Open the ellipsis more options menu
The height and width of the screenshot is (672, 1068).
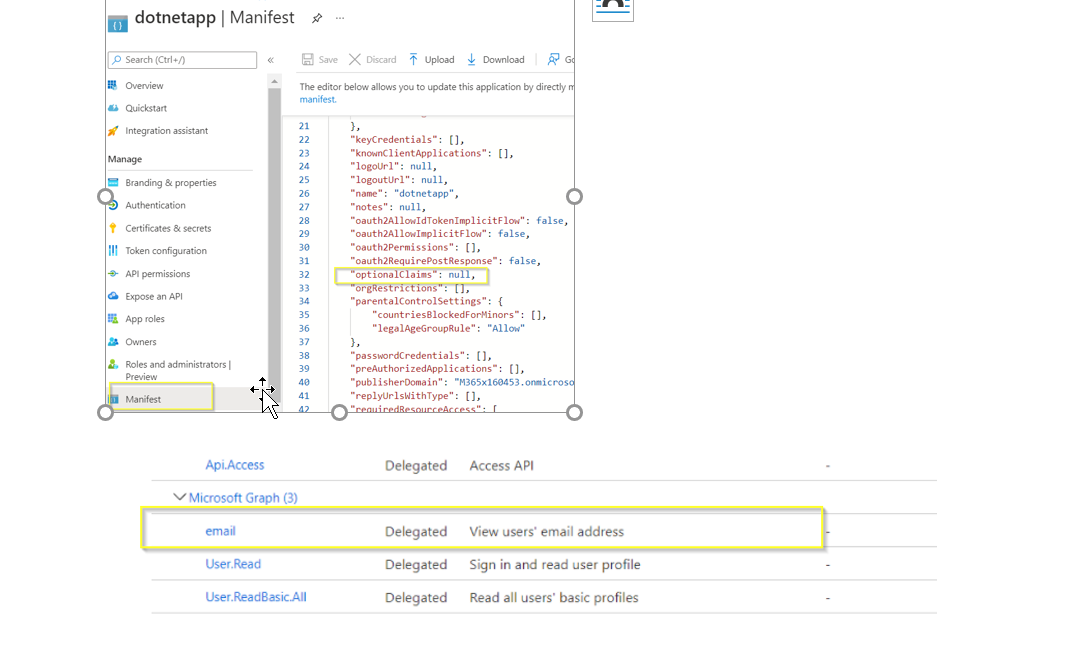(x=340, y=18)
